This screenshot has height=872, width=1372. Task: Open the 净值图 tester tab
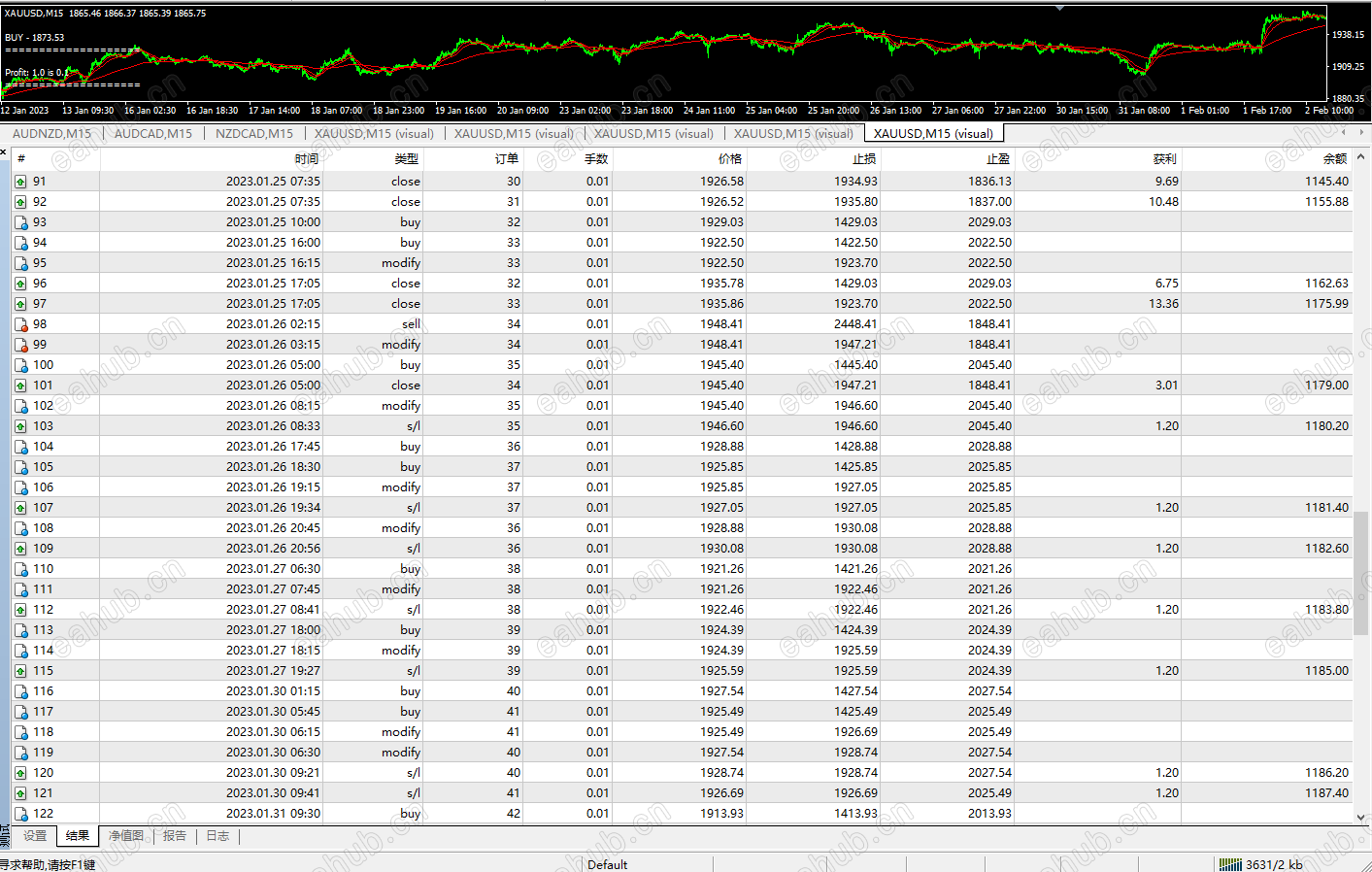pyautogui.click(x=126, y=836)
